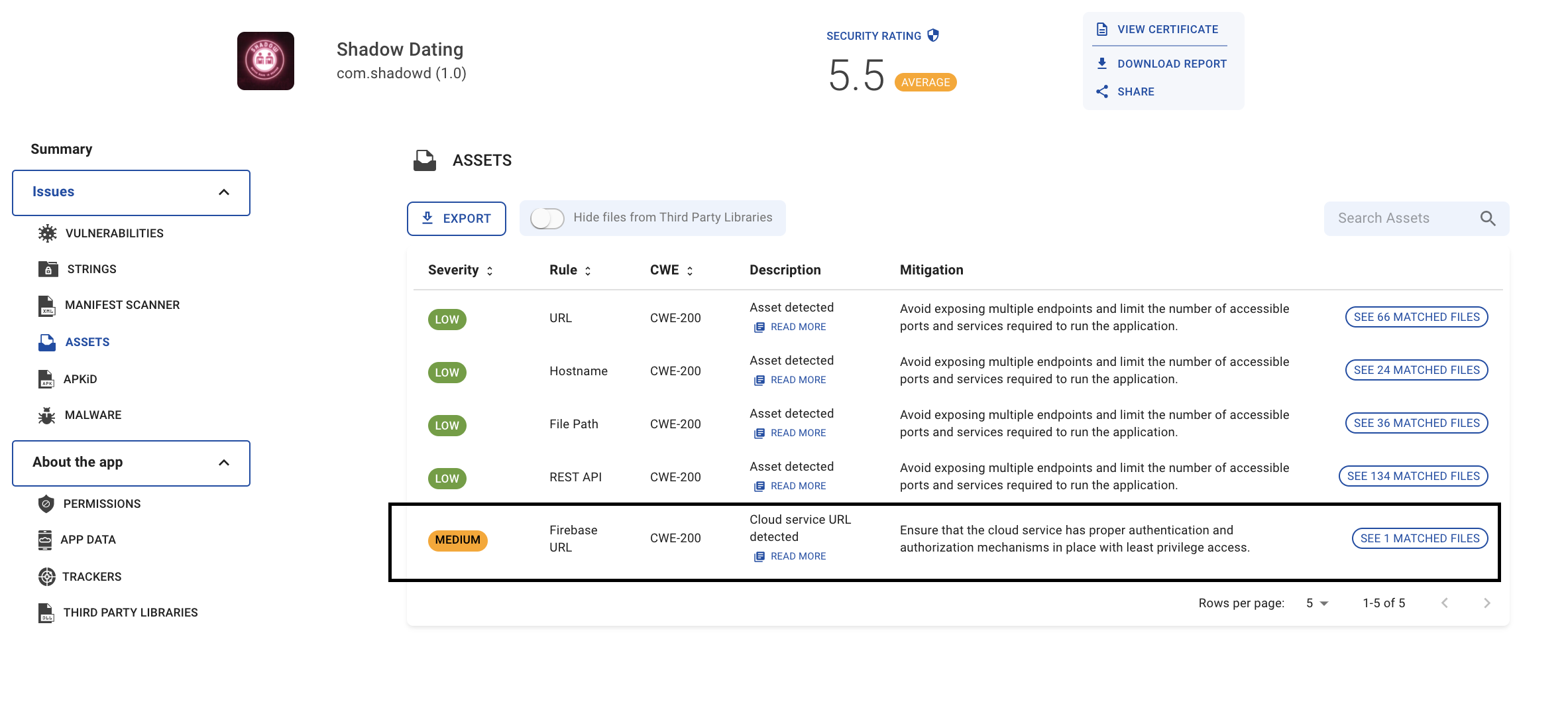Viewport: 1568px width, 712px height.
Task: Open VULNERABILITIES in the sidebar
Action: [x=114, y=233]
